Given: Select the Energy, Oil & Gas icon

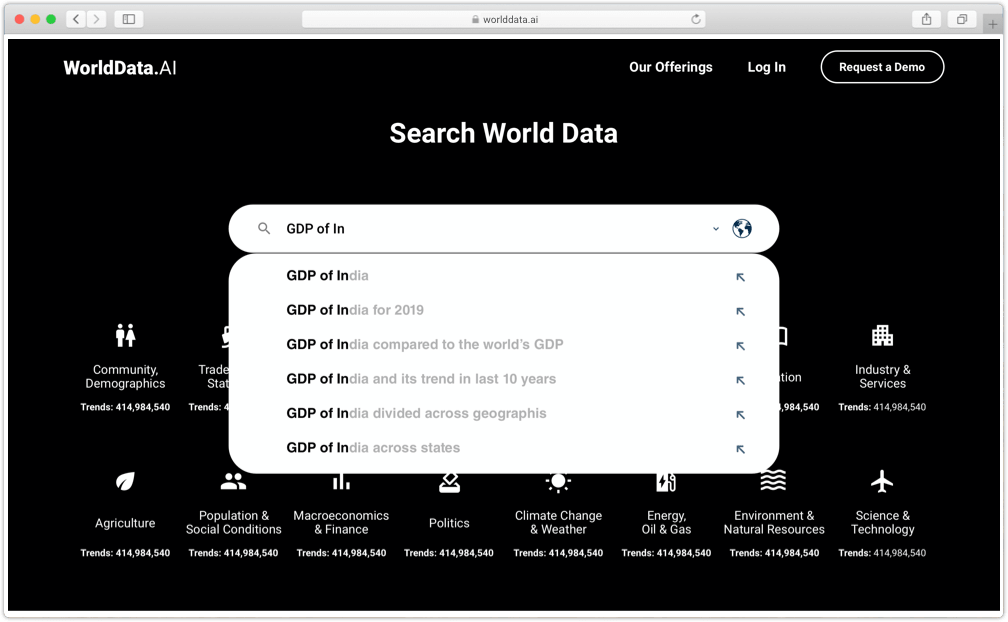Looking at the screenshot, I should pos(666,483).
